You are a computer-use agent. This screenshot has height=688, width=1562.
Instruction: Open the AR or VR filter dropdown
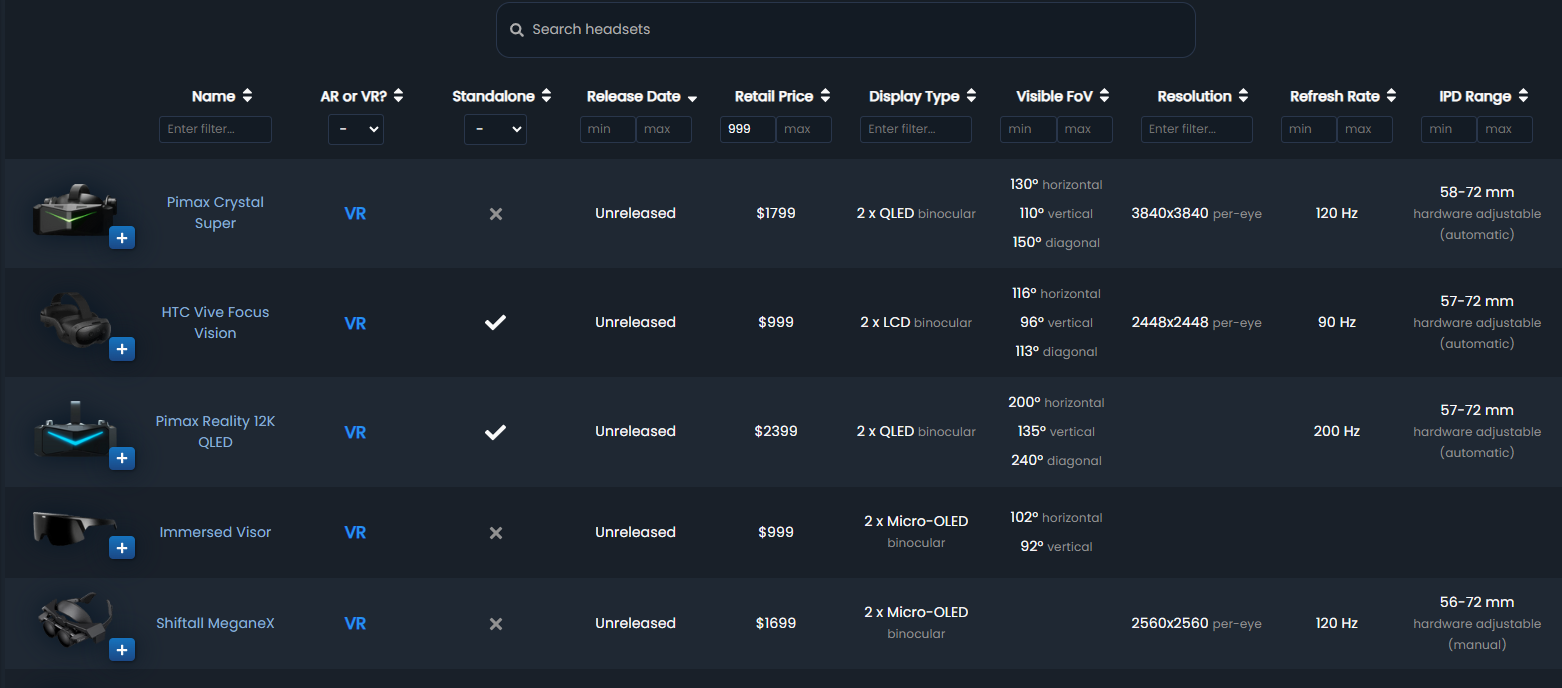click(x=355, y=129)
